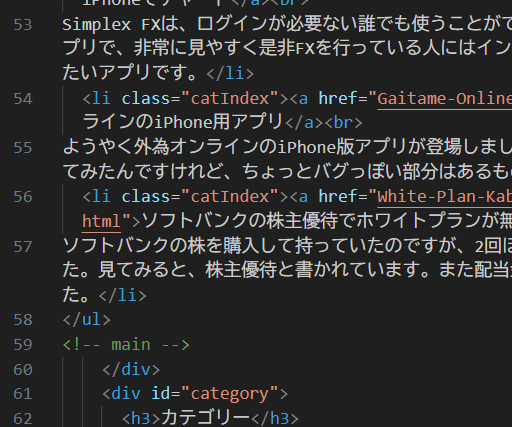Image resolution: width=512 pixels, height=427 pixels.
Task: Click the <!-- main --> comment
Action: pyautogui.click(x=126, y=345)
